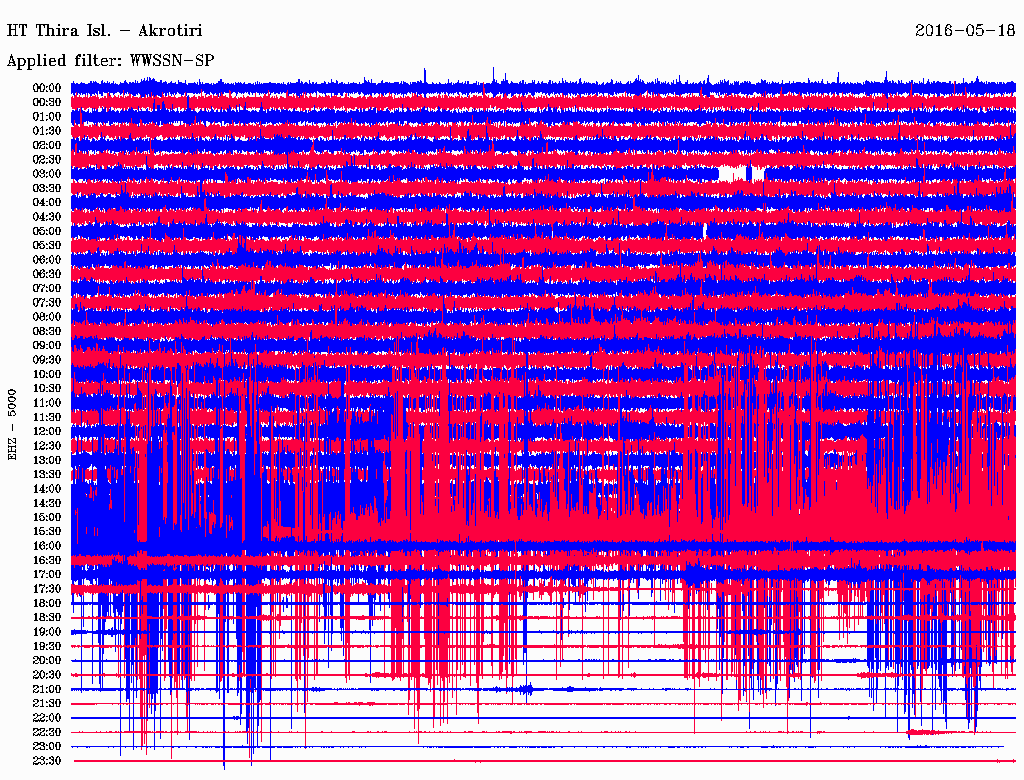Image resolution: width=1024 pixels, height=780 pixels.
Task: Select the 04:30 time label
Action: (46, 217)
